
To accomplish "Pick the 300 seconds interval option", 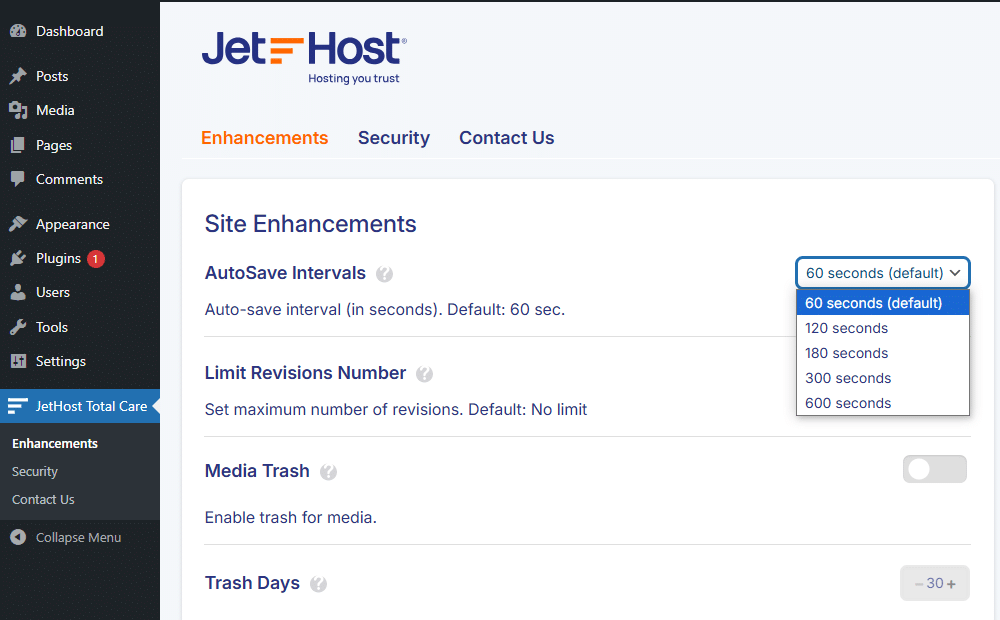I will tap(883, 378).
